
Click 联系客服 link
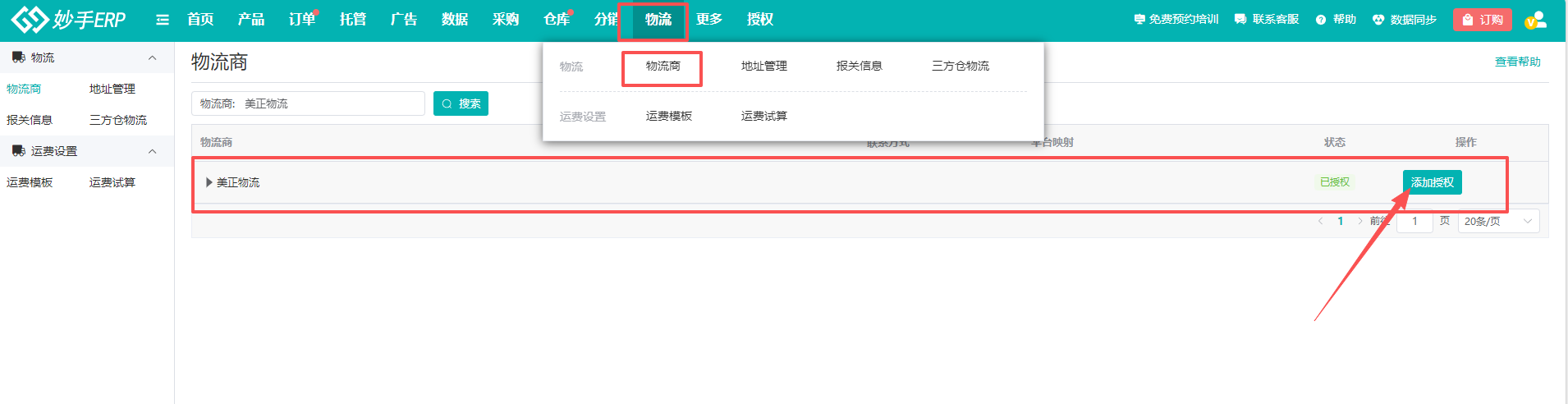coord(1267,19)
